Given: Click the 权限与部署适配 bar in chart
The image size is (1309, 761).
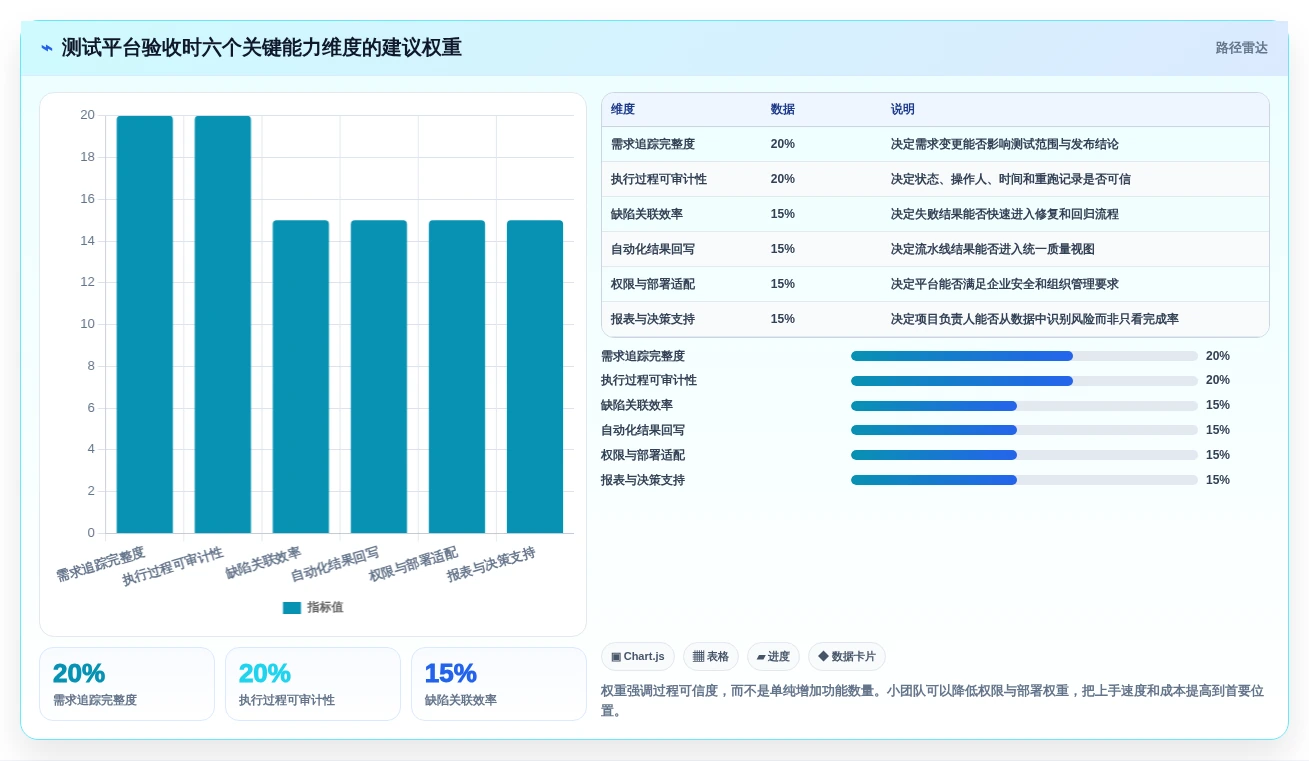Looking at the screenshot, I should tap(457, 377).
